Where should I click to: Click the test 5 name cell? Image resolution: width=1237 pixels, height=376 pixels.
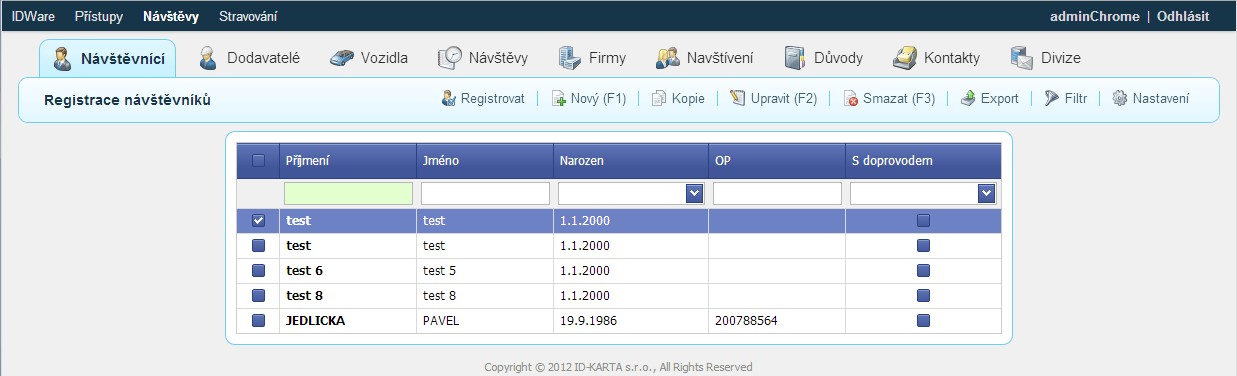pos(485,270)
